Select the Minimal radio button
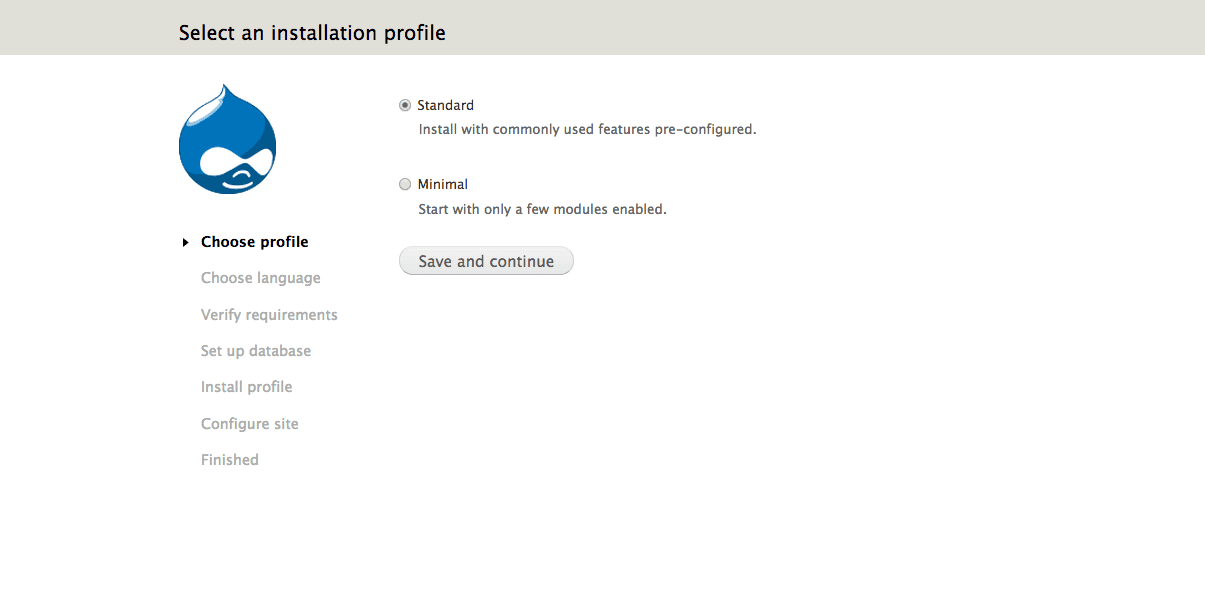The image size is (1205, 604). (405, 184)
